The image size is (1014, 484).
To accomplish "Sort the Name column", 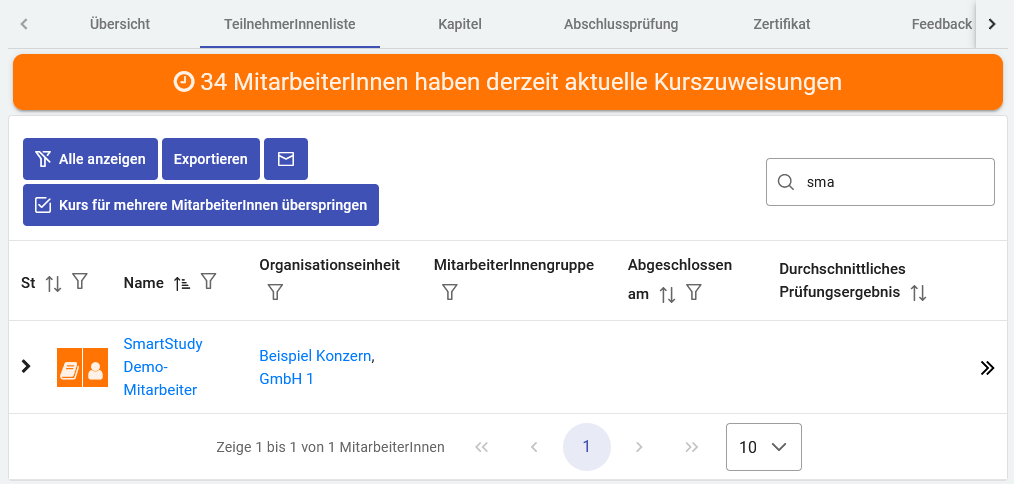I will pyautogui.click(x=182, y=283).
